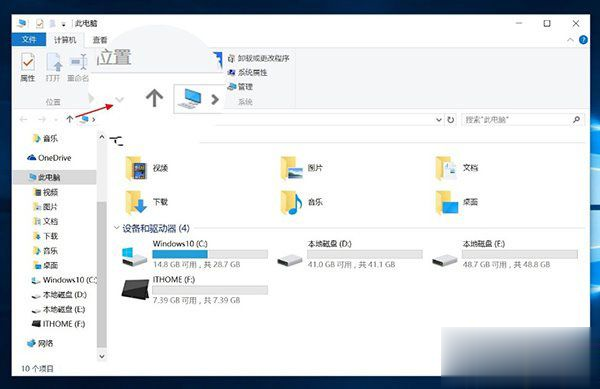Select the 桌面 folder icon in main pane
The width and height of the screenshot is (600, 389).
pos(447,202)
